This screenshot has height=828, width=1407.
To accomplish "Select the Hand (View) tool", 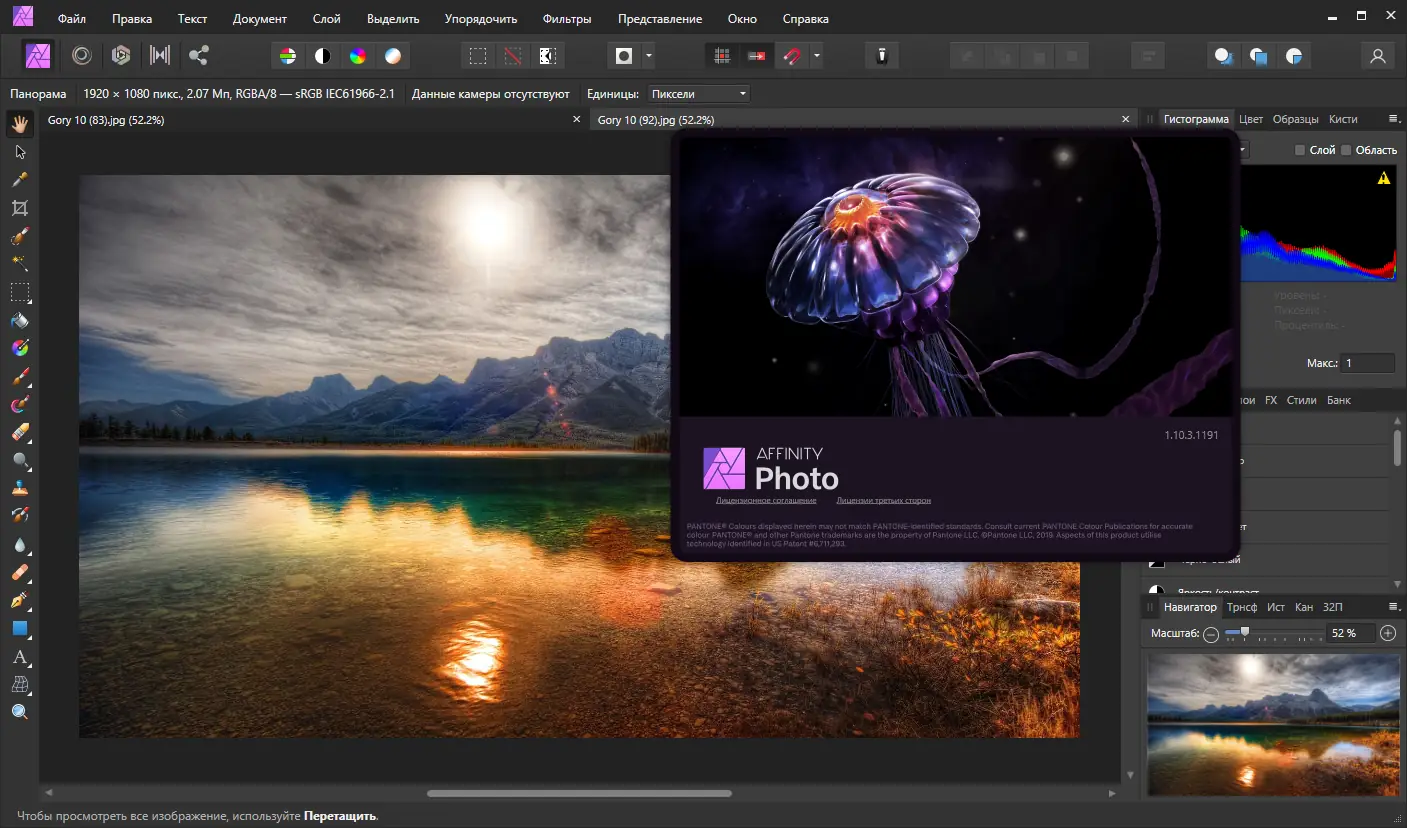I will coord(19,123).
